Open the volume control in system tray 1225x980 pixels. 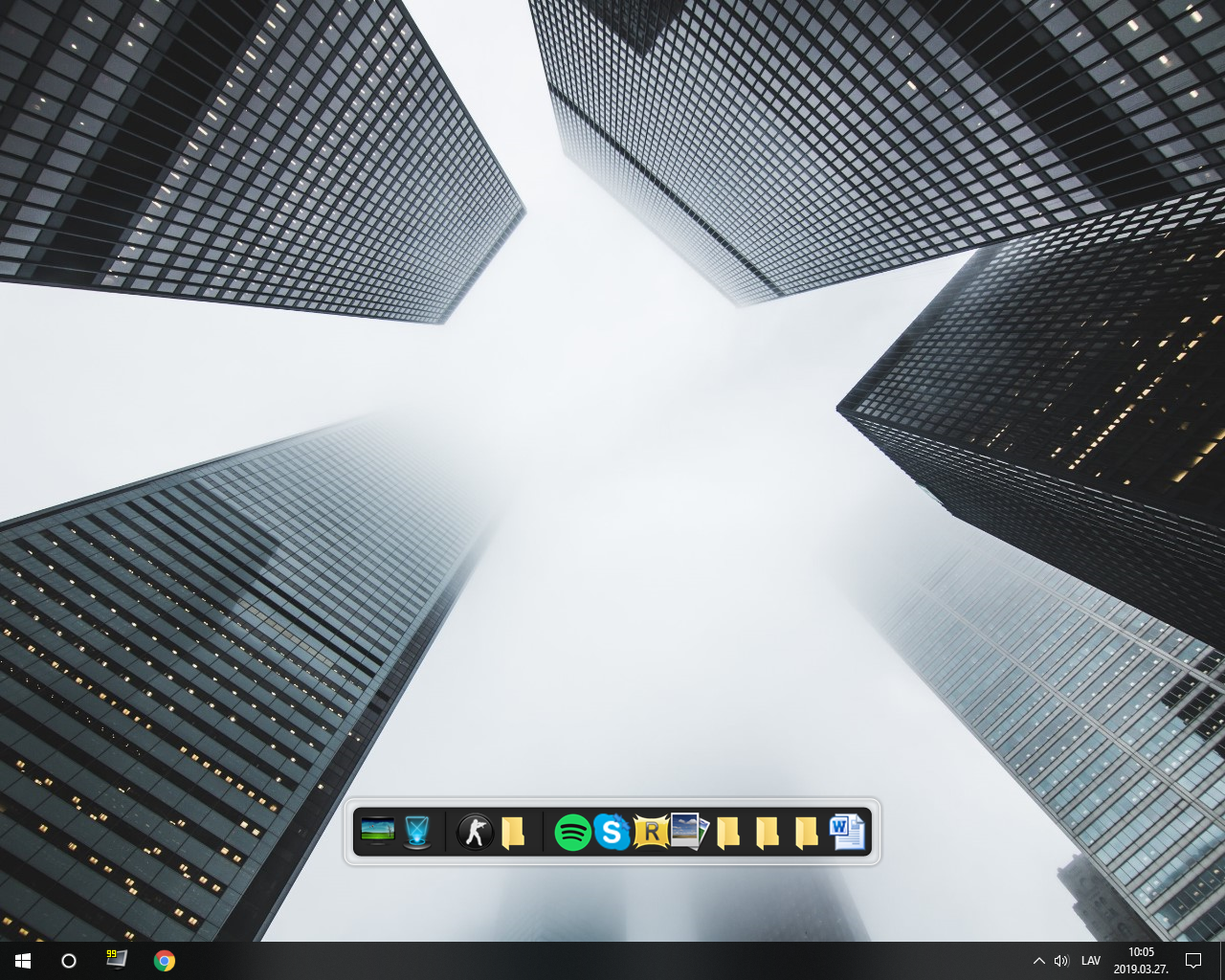[x=1061, y=960]
